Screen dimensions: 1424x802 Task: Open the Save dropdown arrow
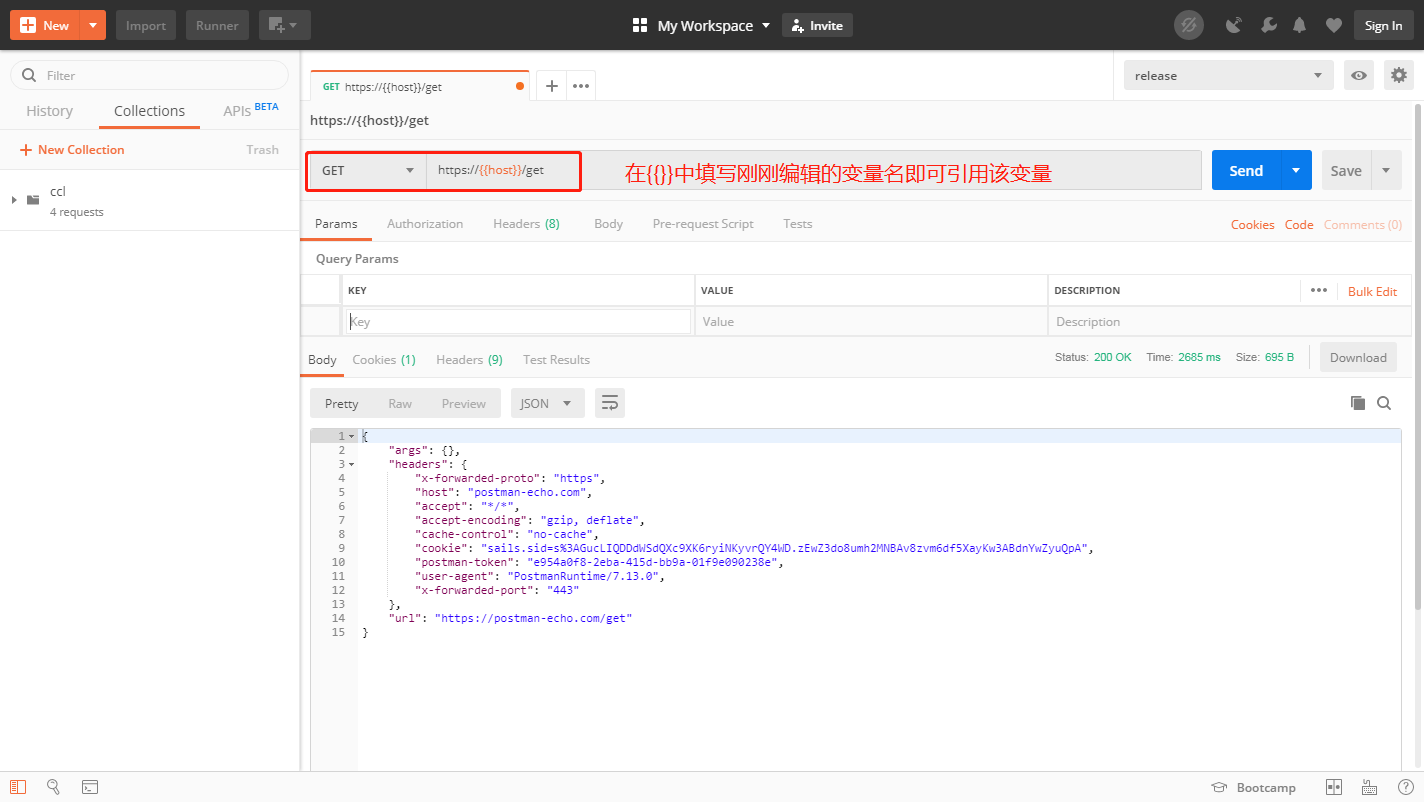pos(1386,171)
